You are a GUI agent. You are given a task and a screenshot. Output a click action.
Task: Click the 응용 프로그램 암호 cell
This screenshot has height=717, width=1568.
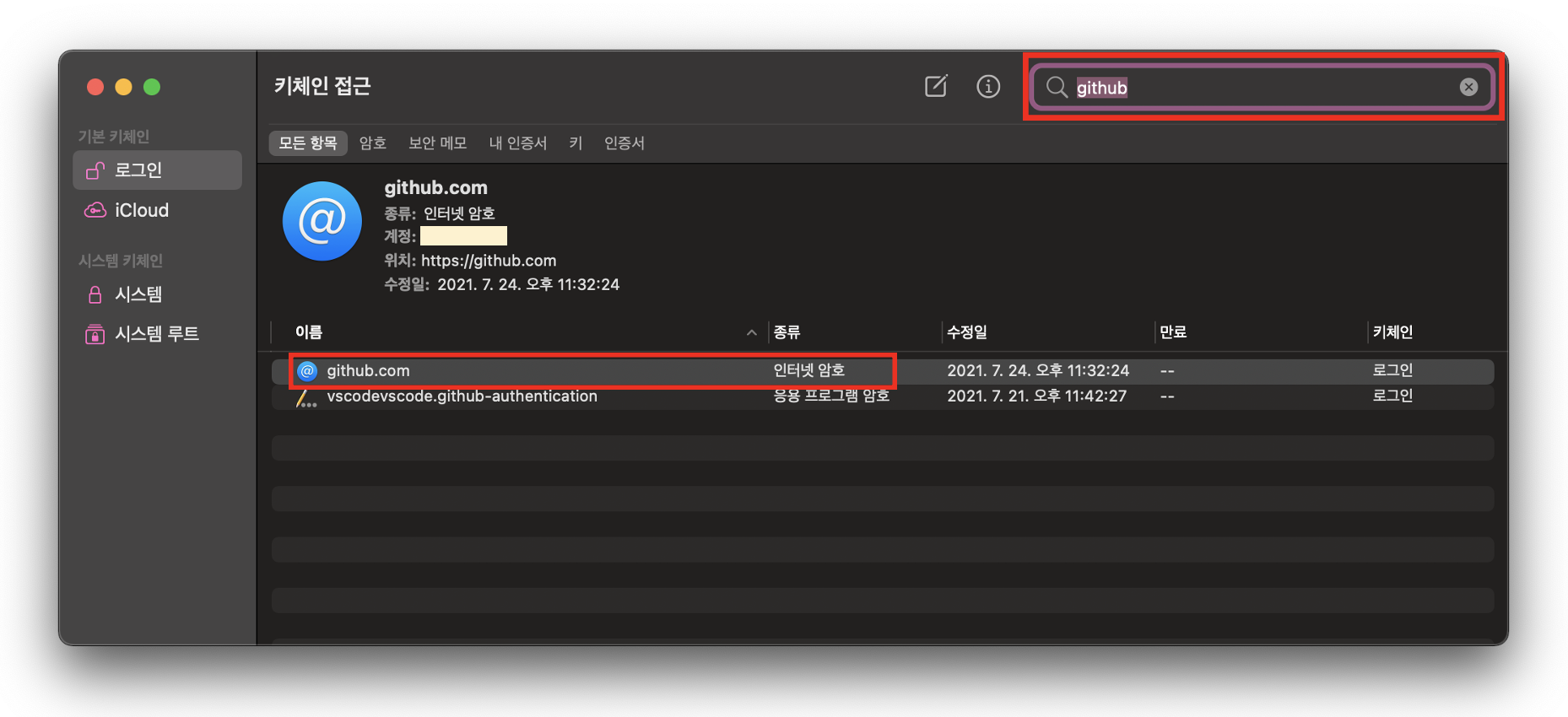(831, 396)
